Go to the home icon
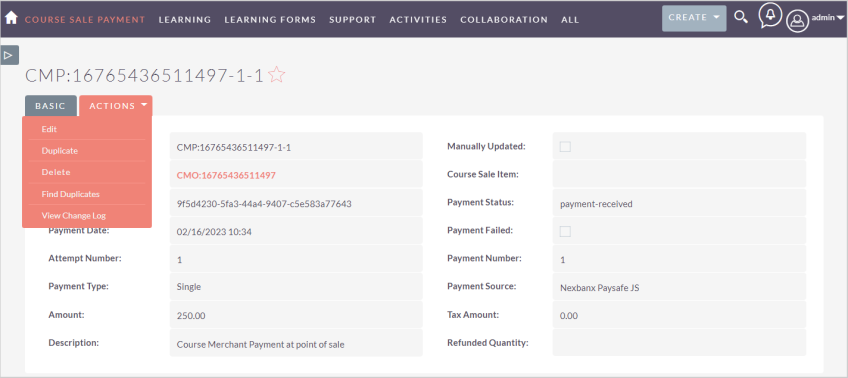Screen dimensions: 848x378 click(11, 18)
